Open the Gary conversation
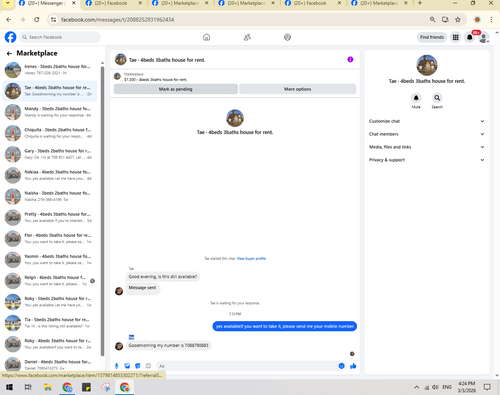The height and width of the screenshot is (395, 500). (50, 154)
